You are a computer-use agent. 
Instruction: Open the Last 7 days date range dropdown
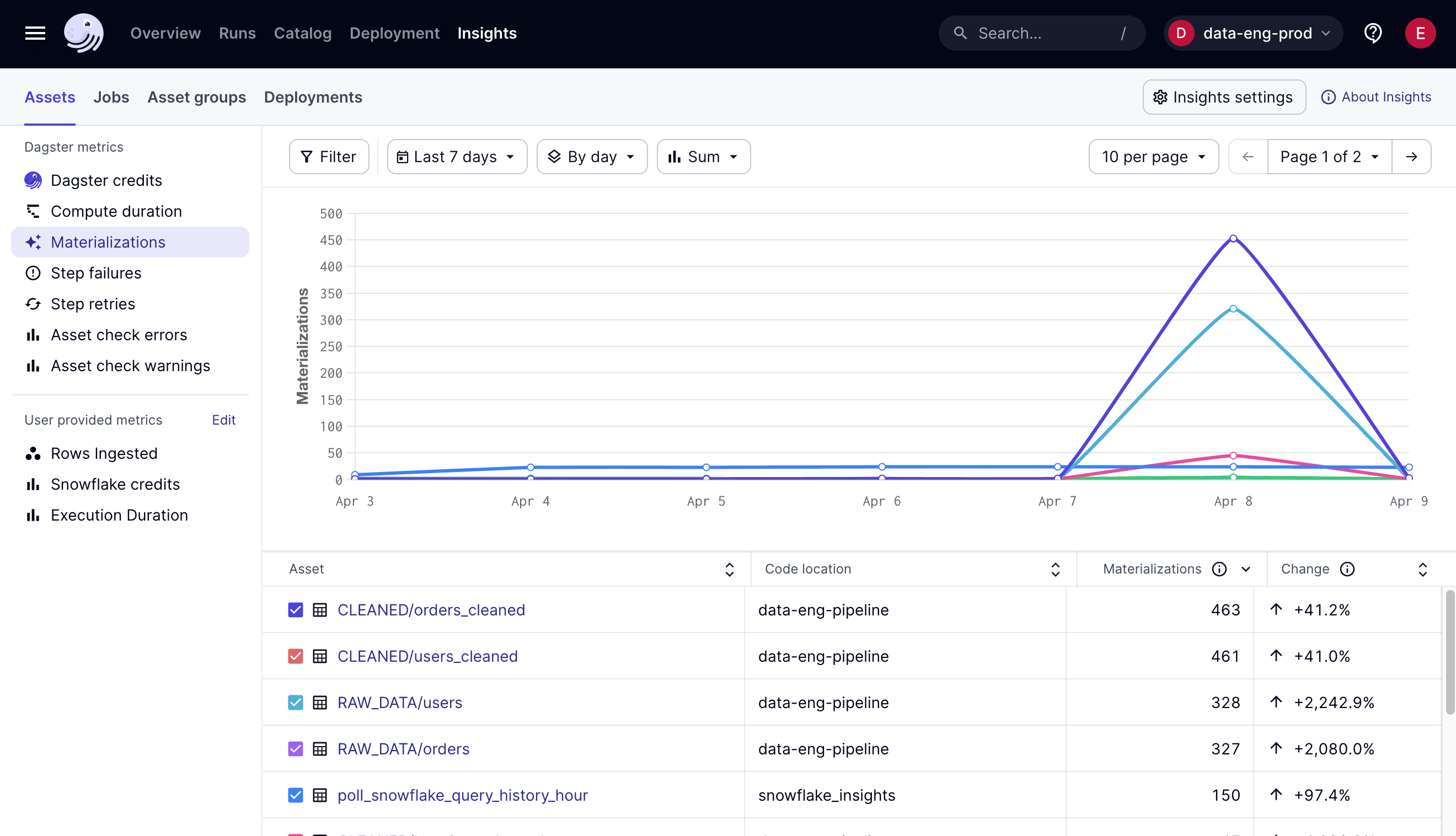[x=457, y=156]
